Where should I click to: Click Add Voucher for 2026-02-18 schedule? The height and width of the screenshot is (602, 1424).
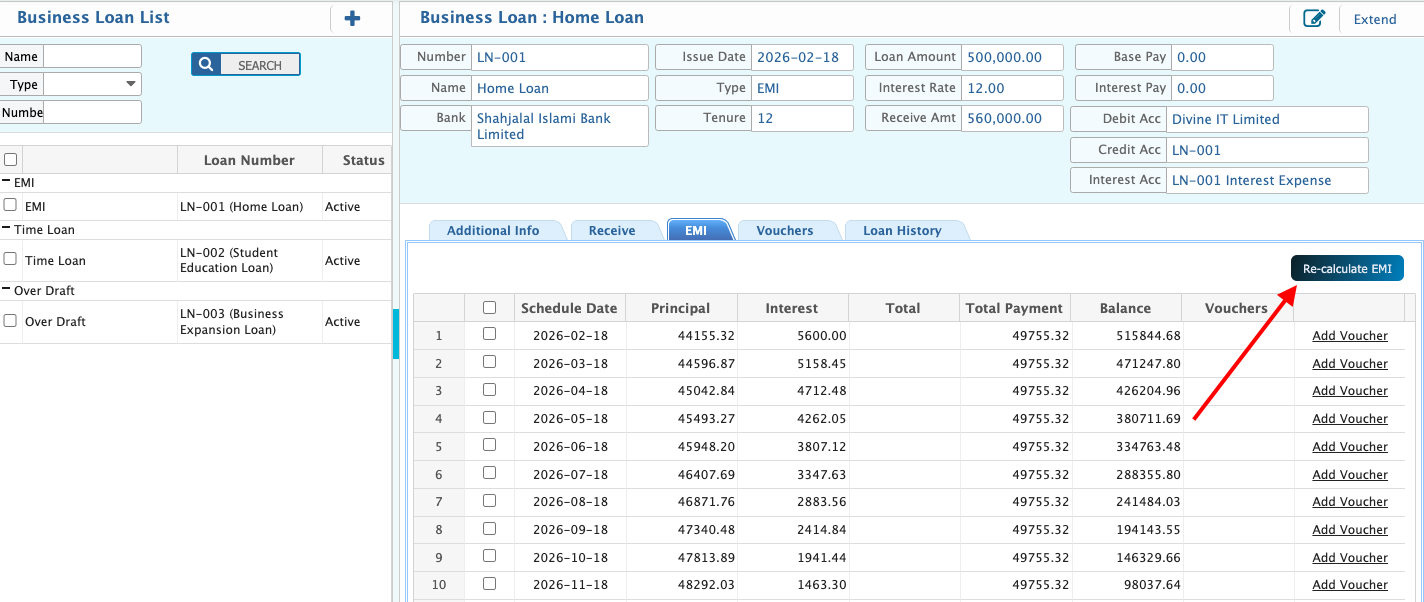1350,336
